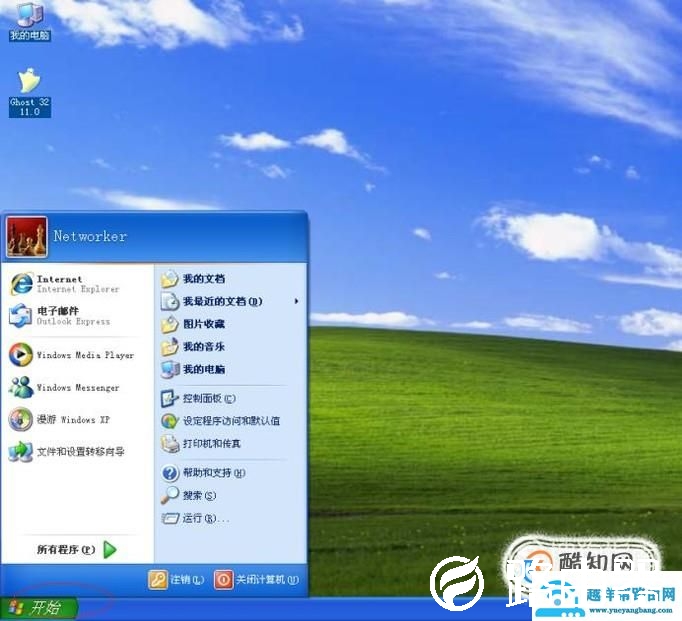This screenshot has width=682, height=621.
Task: Open the 运行 dialog icon
Action: pyautogui.click(x=170, y=518)
